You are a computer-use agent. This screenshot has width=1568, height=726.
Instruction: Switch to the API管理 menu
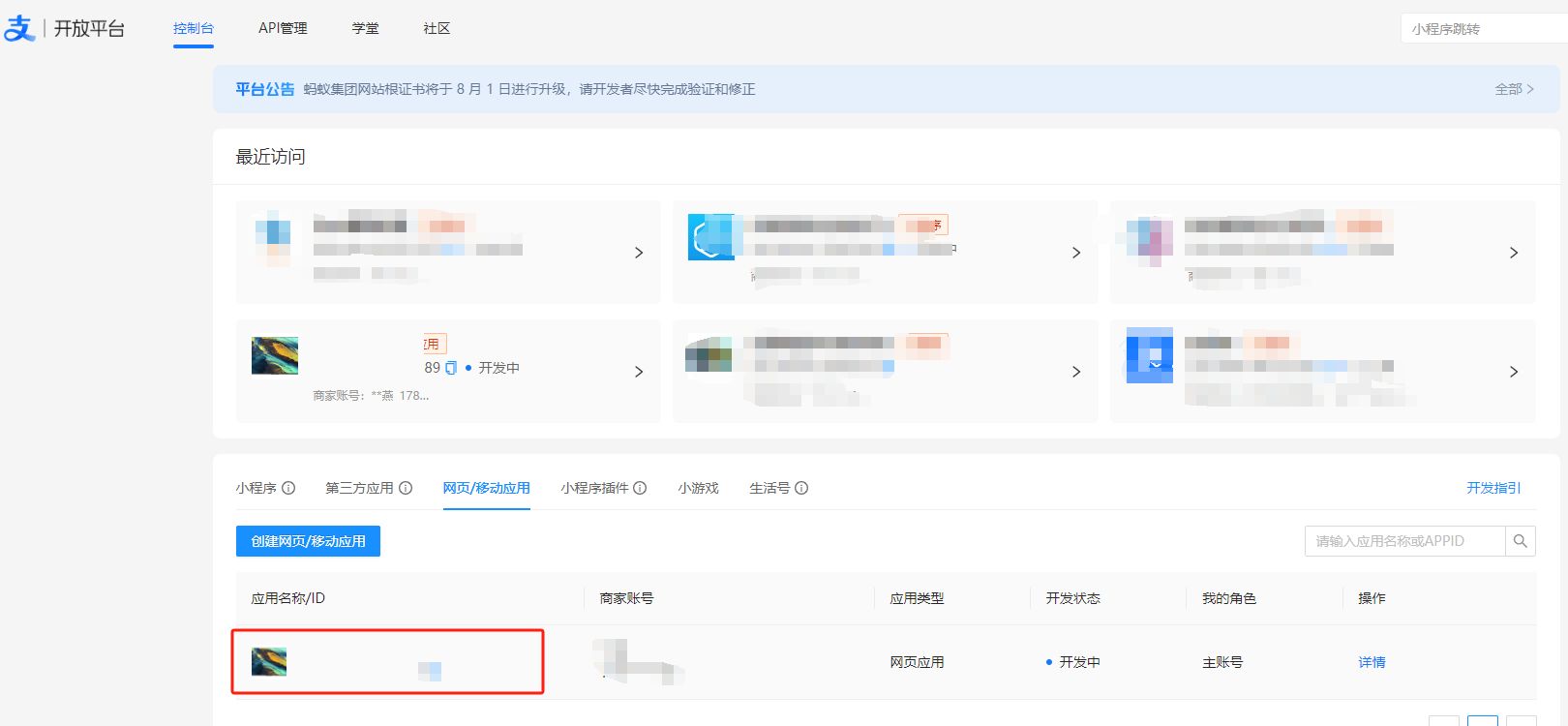(283, 28)
